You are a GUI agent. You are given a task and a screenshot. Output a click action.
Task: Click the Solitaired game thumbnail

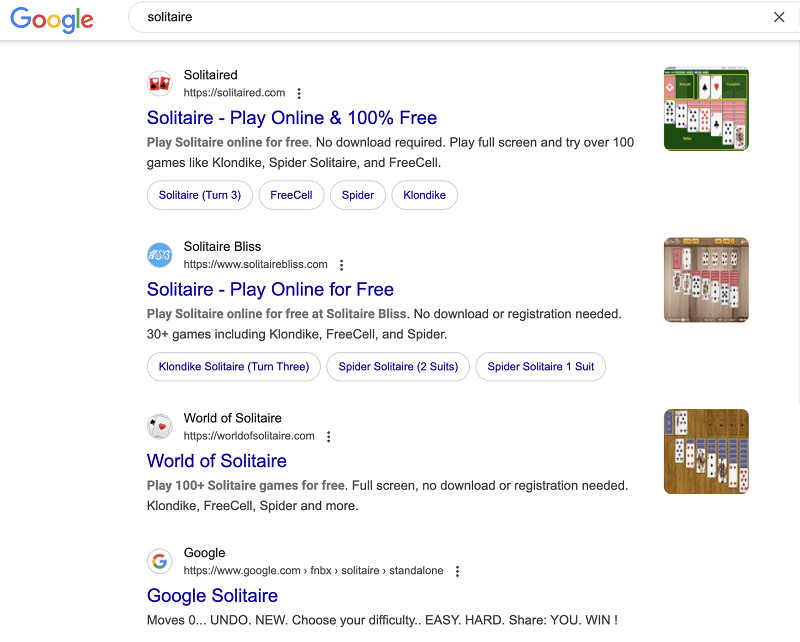click(706, 109)
